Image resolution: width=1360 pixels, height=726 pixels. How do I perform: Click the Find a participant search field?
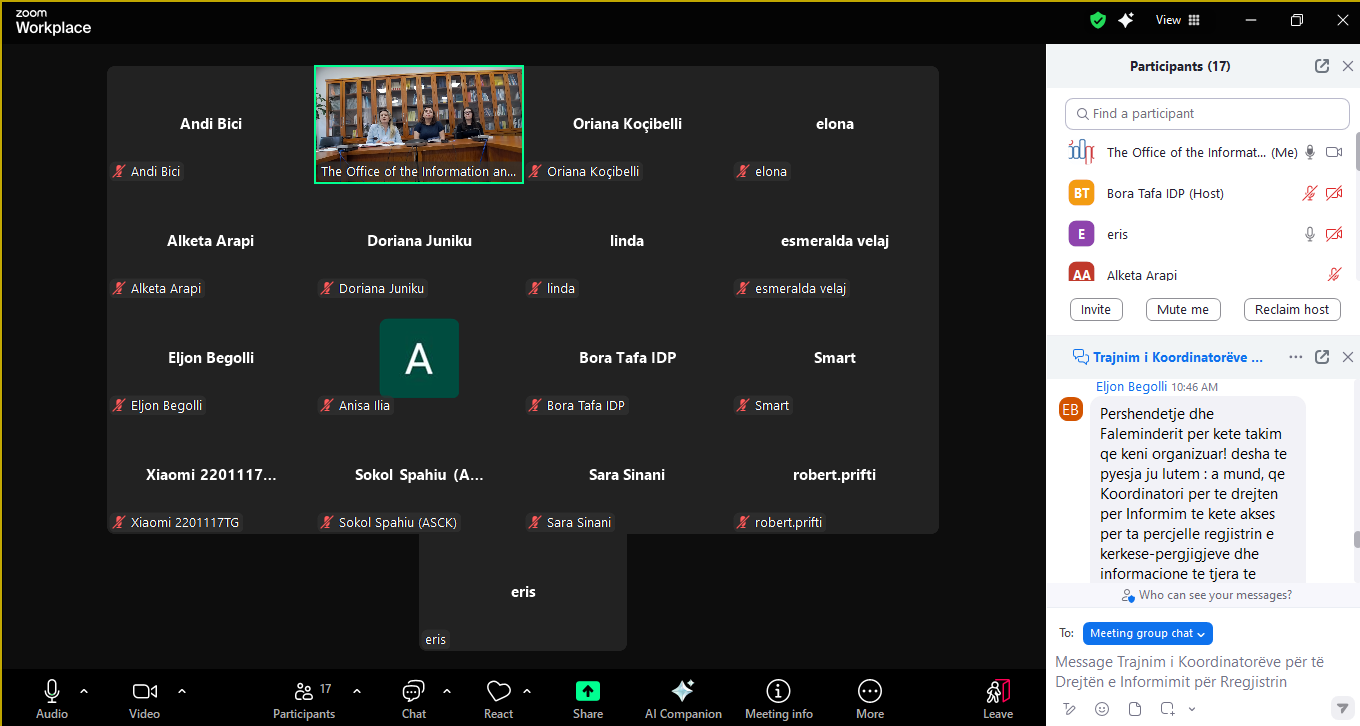click(1207, 114)
